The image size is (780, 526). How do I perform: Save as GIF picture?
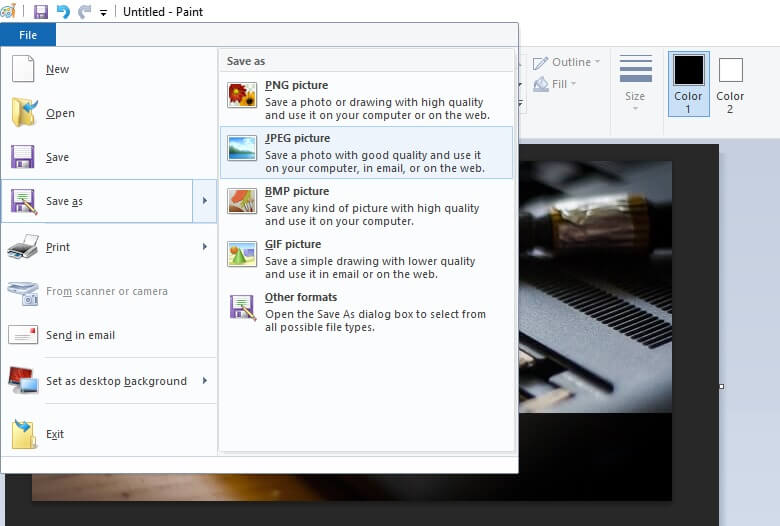[x=366, y=259]
